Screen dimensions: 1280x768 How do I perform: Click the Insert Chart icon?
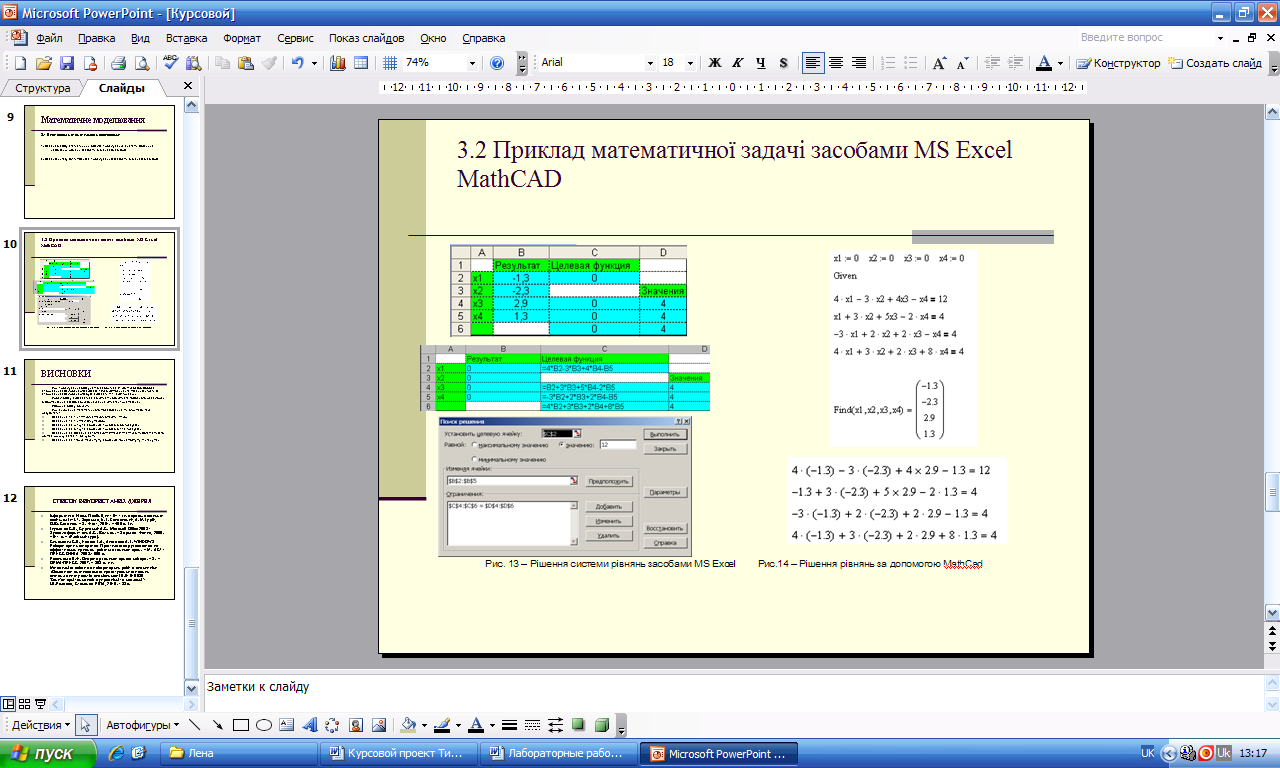pos(337,63)
